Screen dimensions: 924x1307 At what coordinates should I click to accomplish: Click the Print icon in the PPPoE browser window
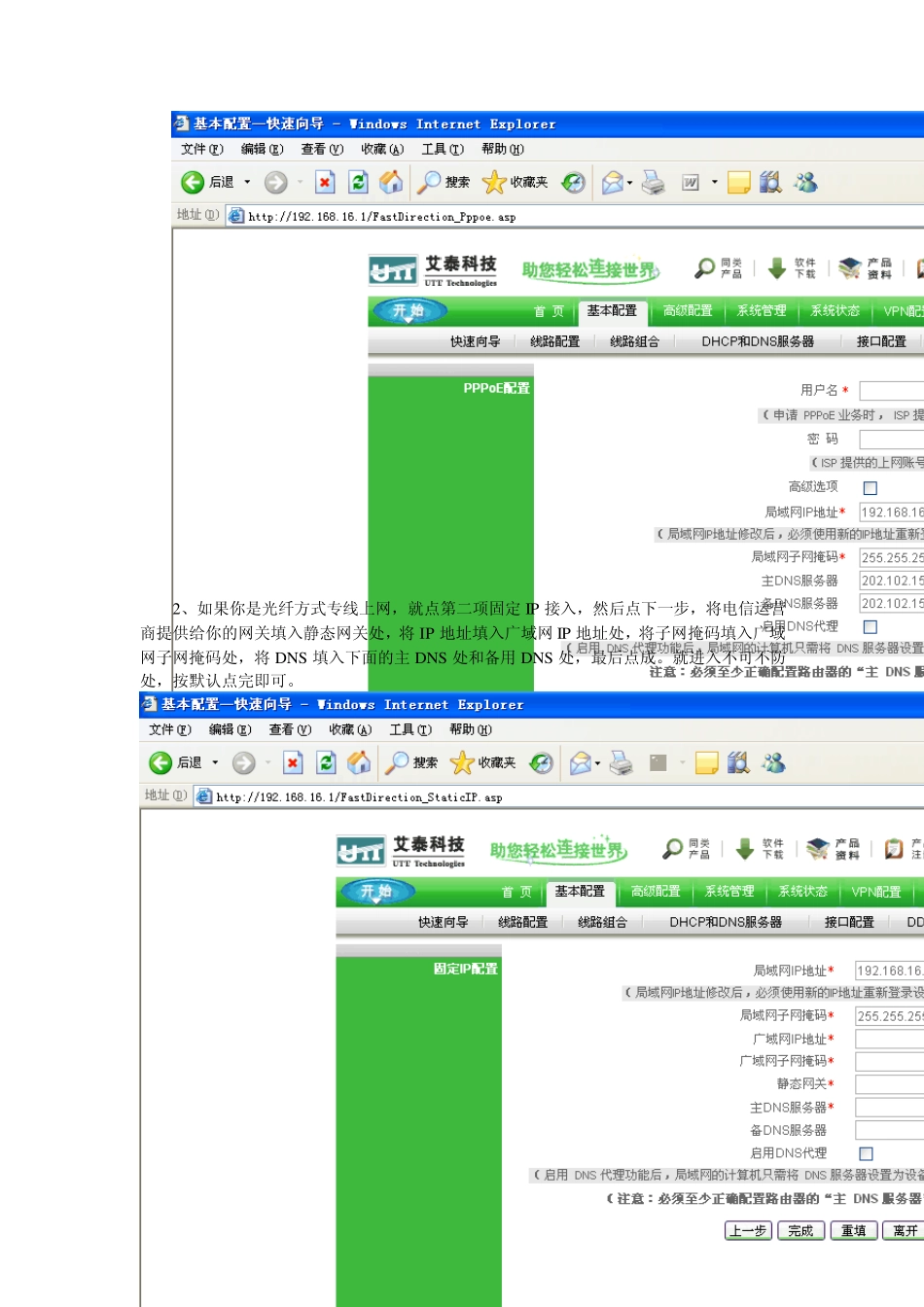[653, 182]
